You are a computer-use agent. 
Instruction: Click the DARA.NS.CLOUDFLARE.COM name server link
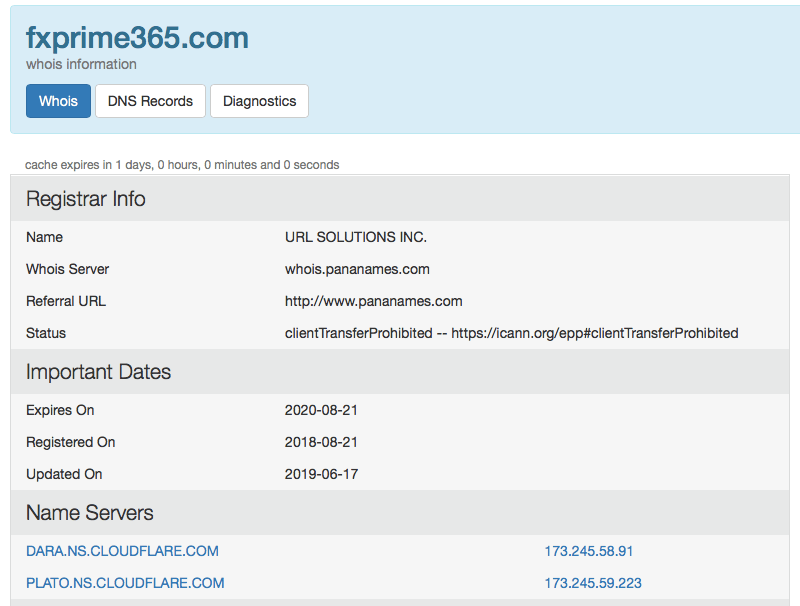[122, 551]
